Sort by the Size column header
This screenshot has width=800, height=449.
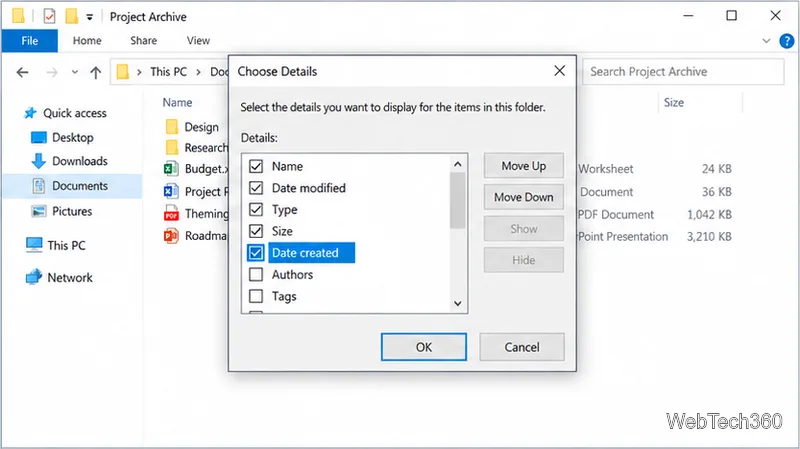click(x=673, y=103)
